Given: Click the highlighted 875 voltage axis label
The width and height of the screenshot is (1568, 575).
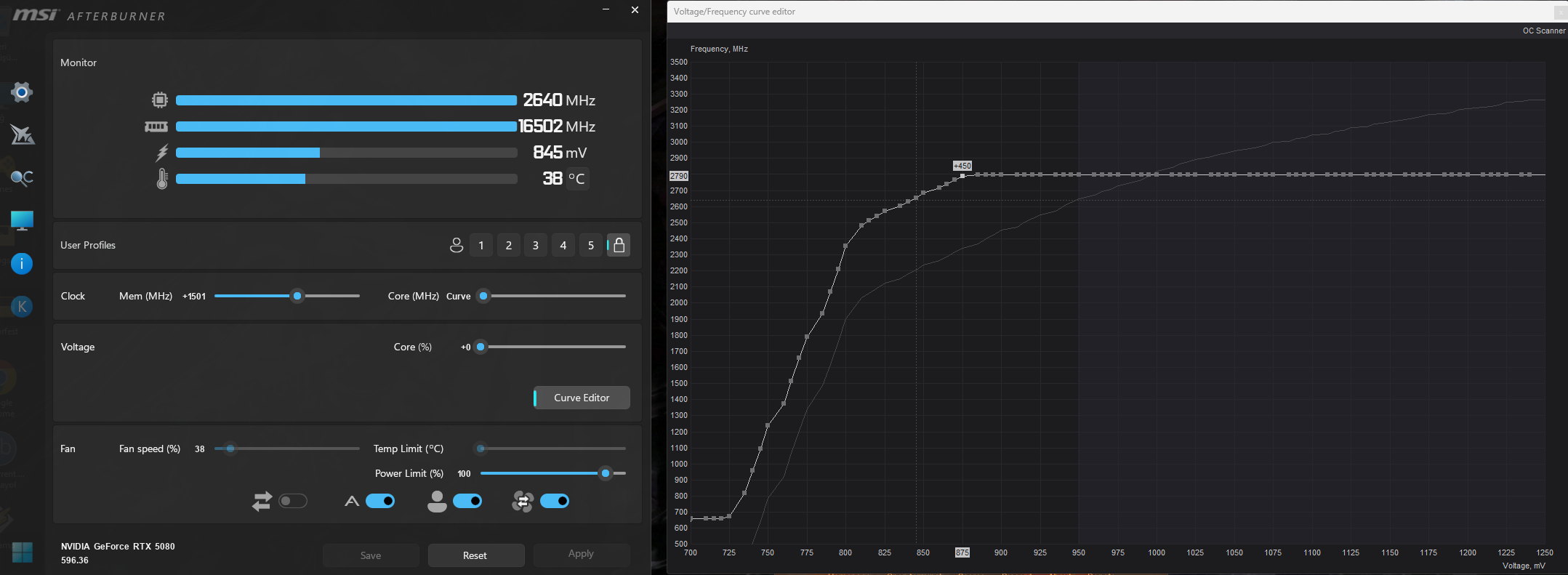Looking at the screenshot, I should click(x=962, y=552).
